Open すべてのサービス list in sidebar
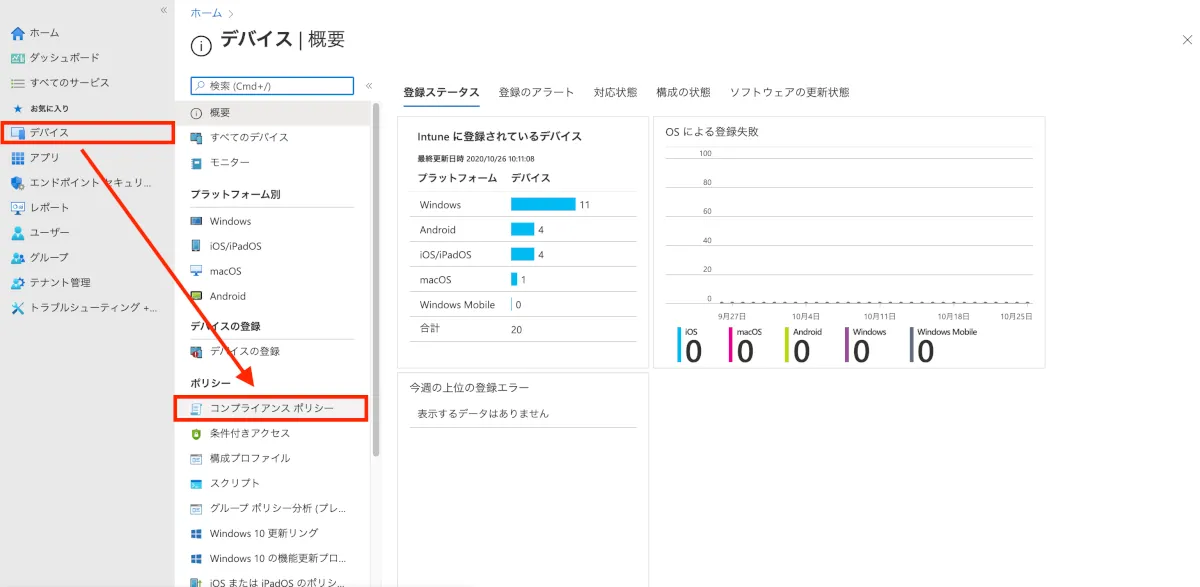Viewport: 1200px width, 587px height. click(69, 83)
